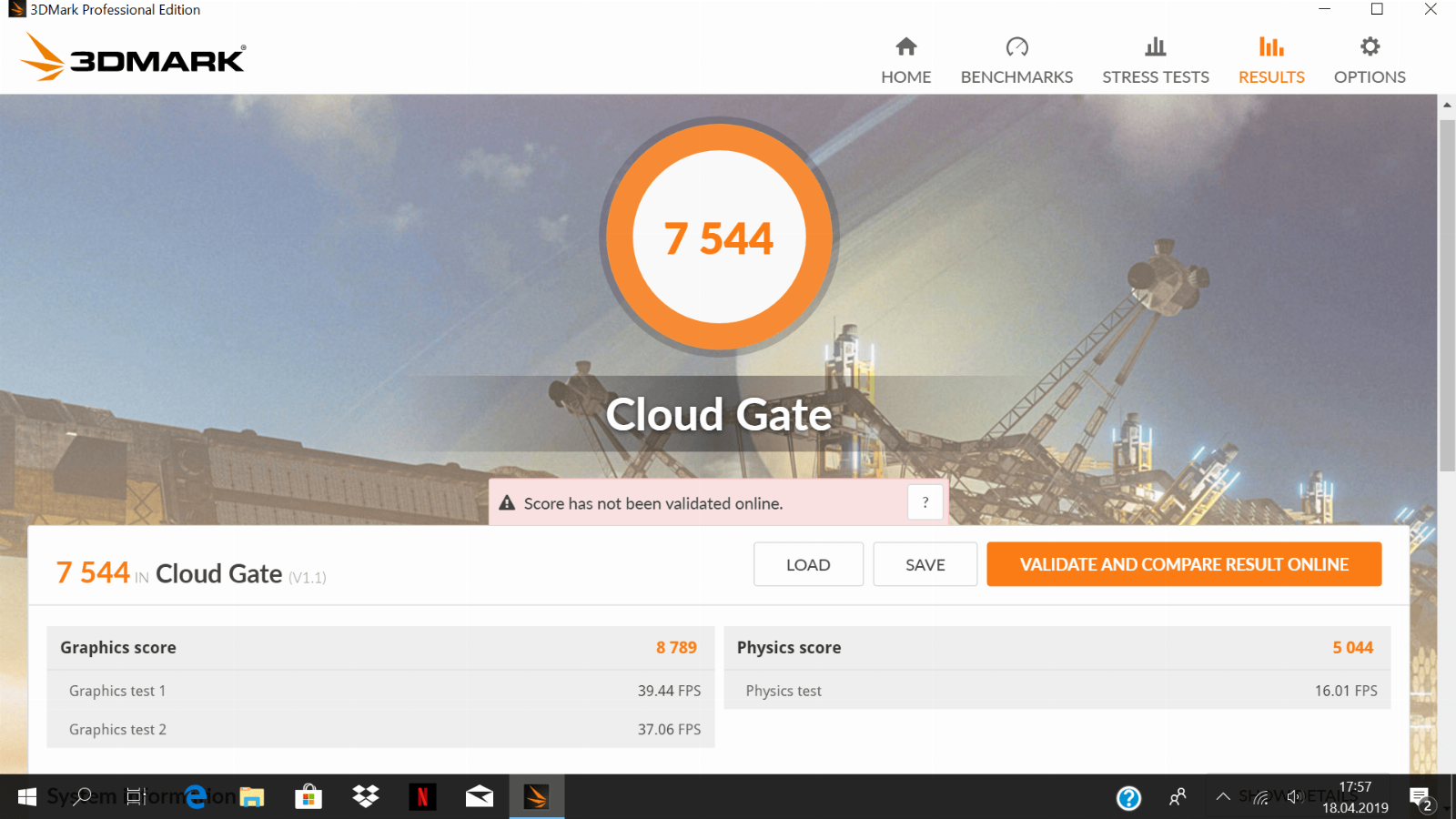The height and width of the screenshot is (819, 1456).
Task: Open Dropbox from the taskbar
Action: tap(366, 797)
